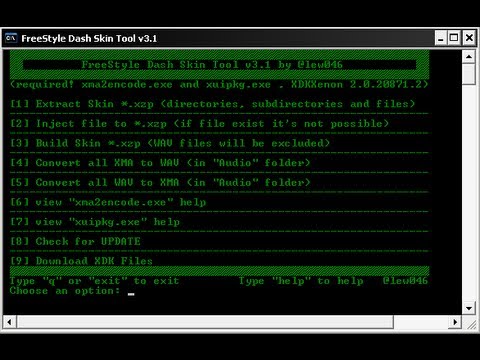Maximize the FreeStyle Dash Skin Tool window
Screen dimensions: 480x360
454,38
